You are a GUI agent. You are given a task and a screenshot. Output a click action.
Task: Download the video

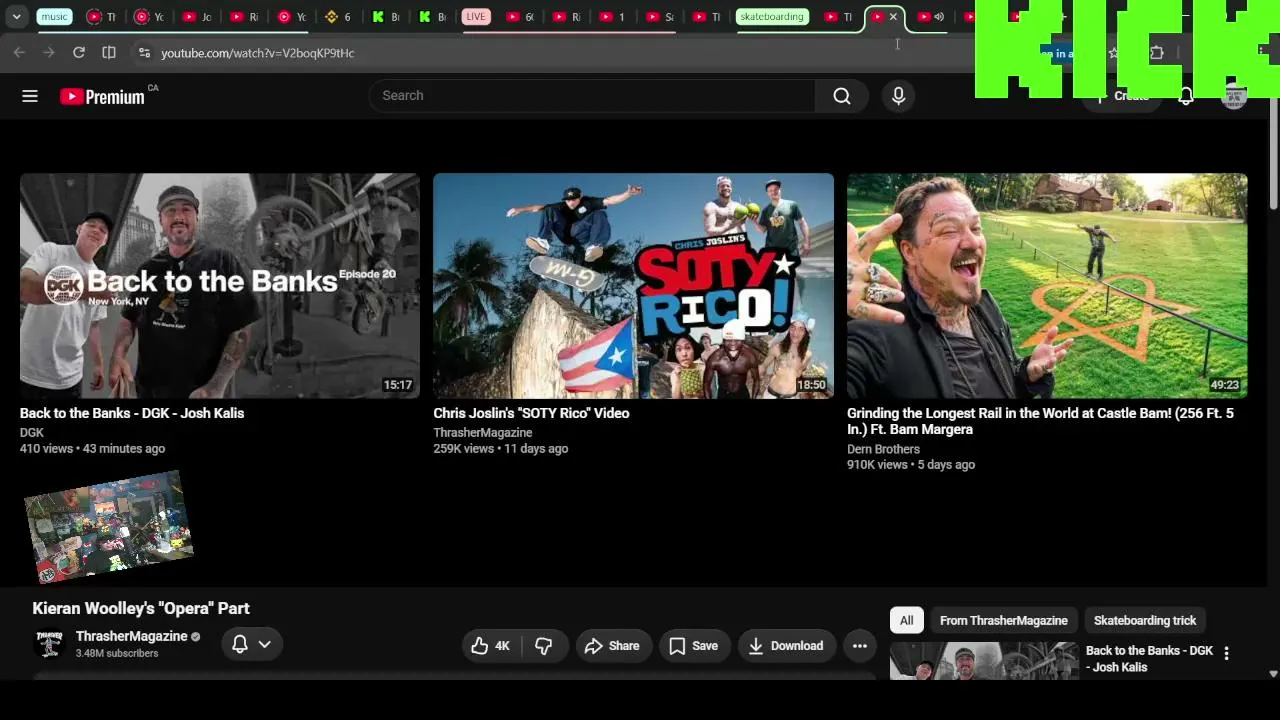pyautogui.click(x=786, y=646)
